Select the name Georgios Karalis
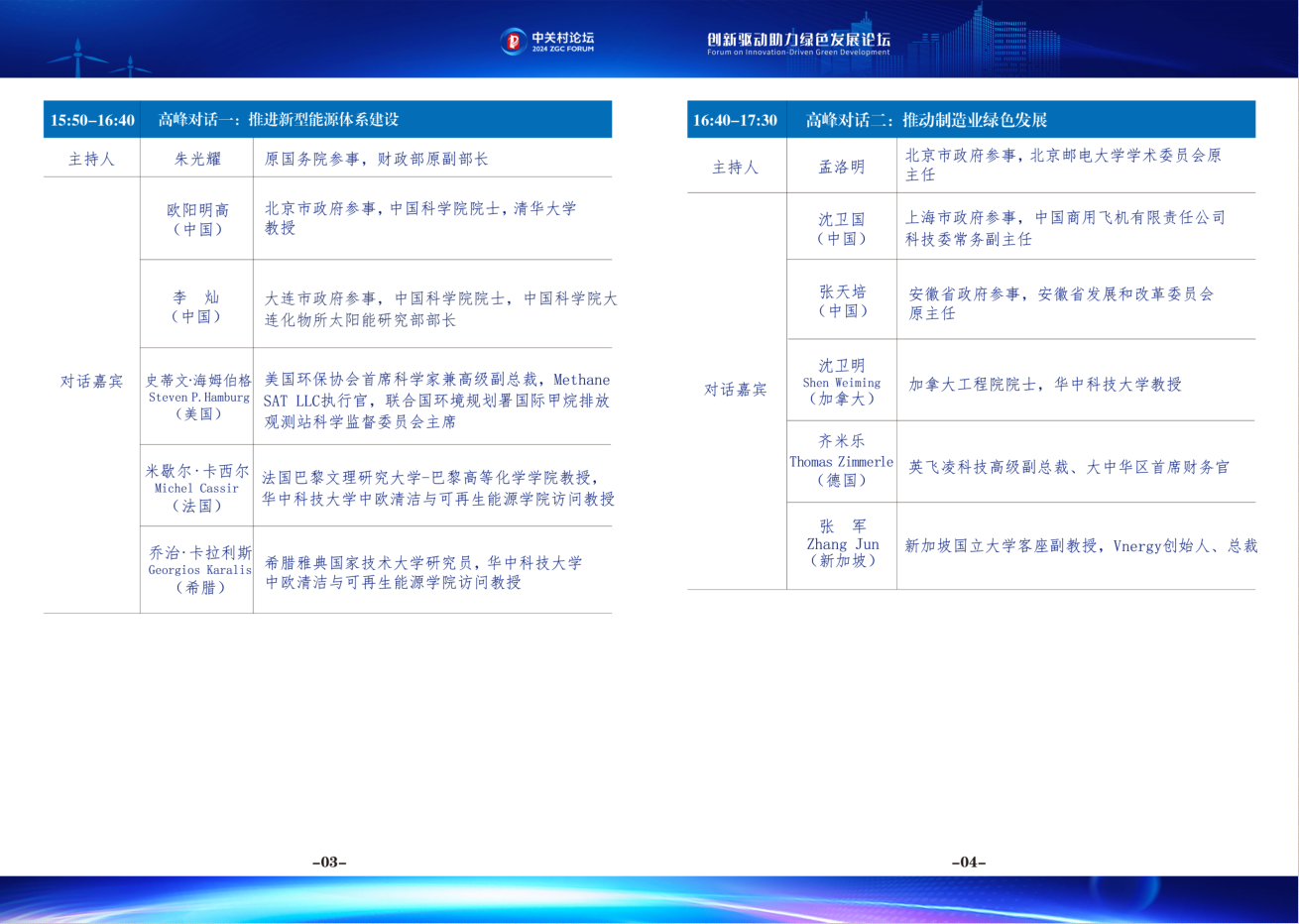The height and width of the screenshot is (924, 1299). 199,570
